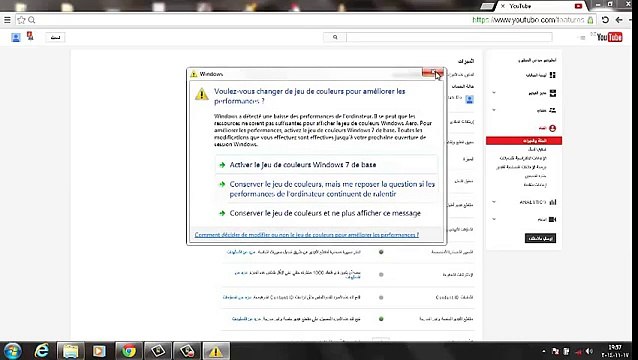Open the File Explorer folder taskbar icon
The width and height of the screenshot is (638, 360).
tap(71, 351)
